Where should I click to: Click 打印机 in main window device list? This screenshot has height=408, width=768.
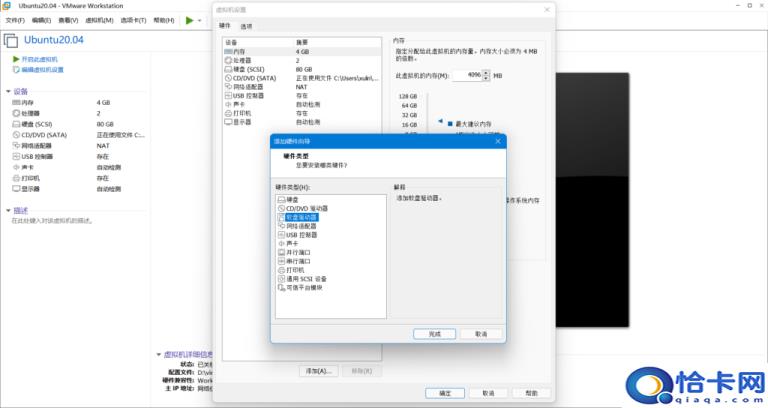click(61, 178)
